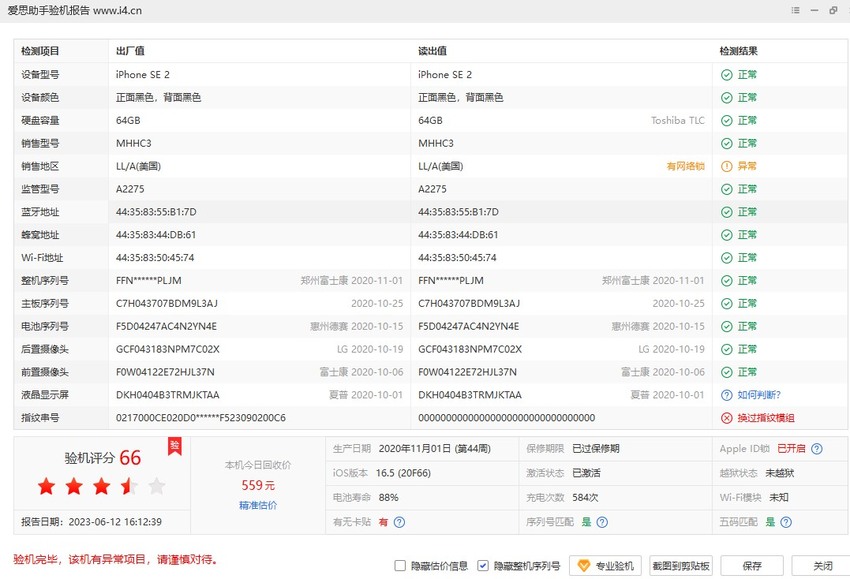Select the factory A2275 regulatory model value
The height and width of the screenshot is (579, 850).
coord(130,189)
